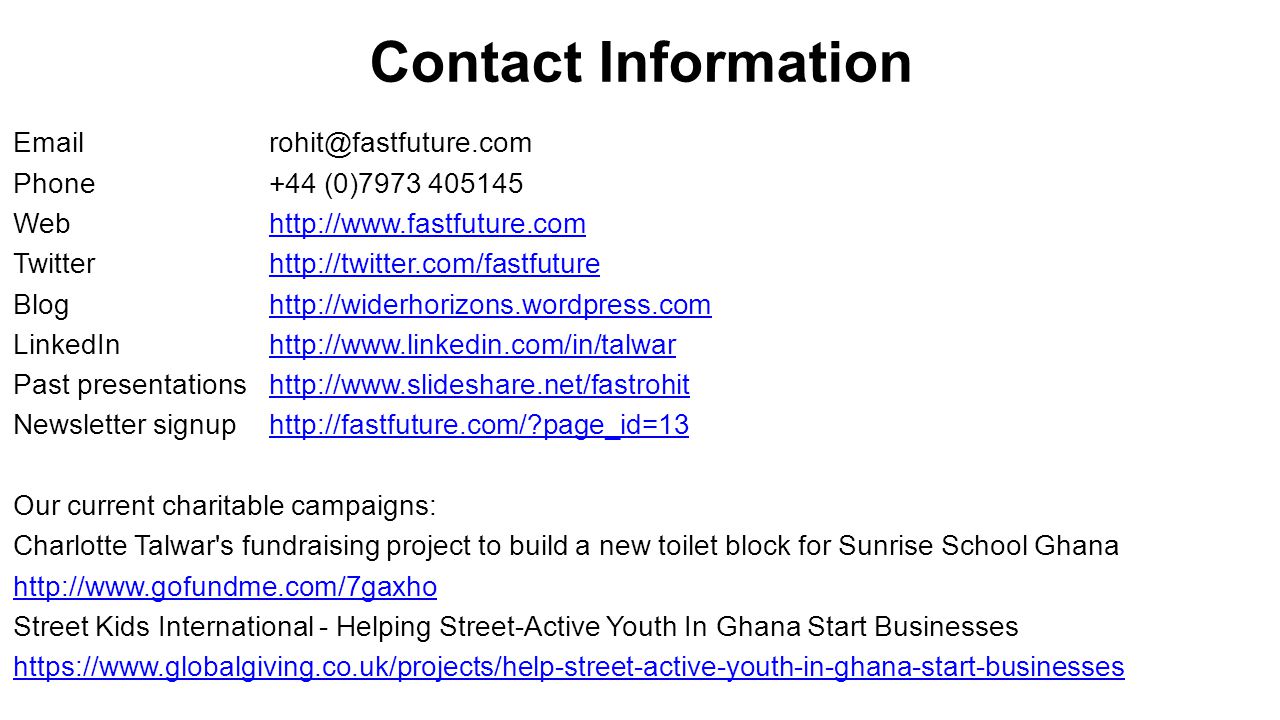Click the rohit@fastfuture.com email address
The width and height of the screenshot is (1280, 720).
pos(400,144)
